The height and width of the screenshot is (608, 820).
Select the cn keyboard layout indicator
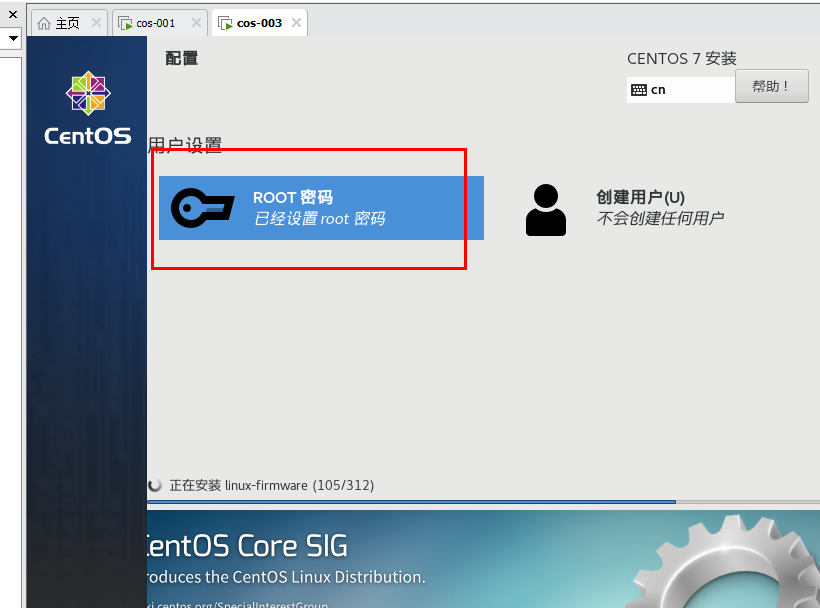pyautogui.click(x=680, y=90)
